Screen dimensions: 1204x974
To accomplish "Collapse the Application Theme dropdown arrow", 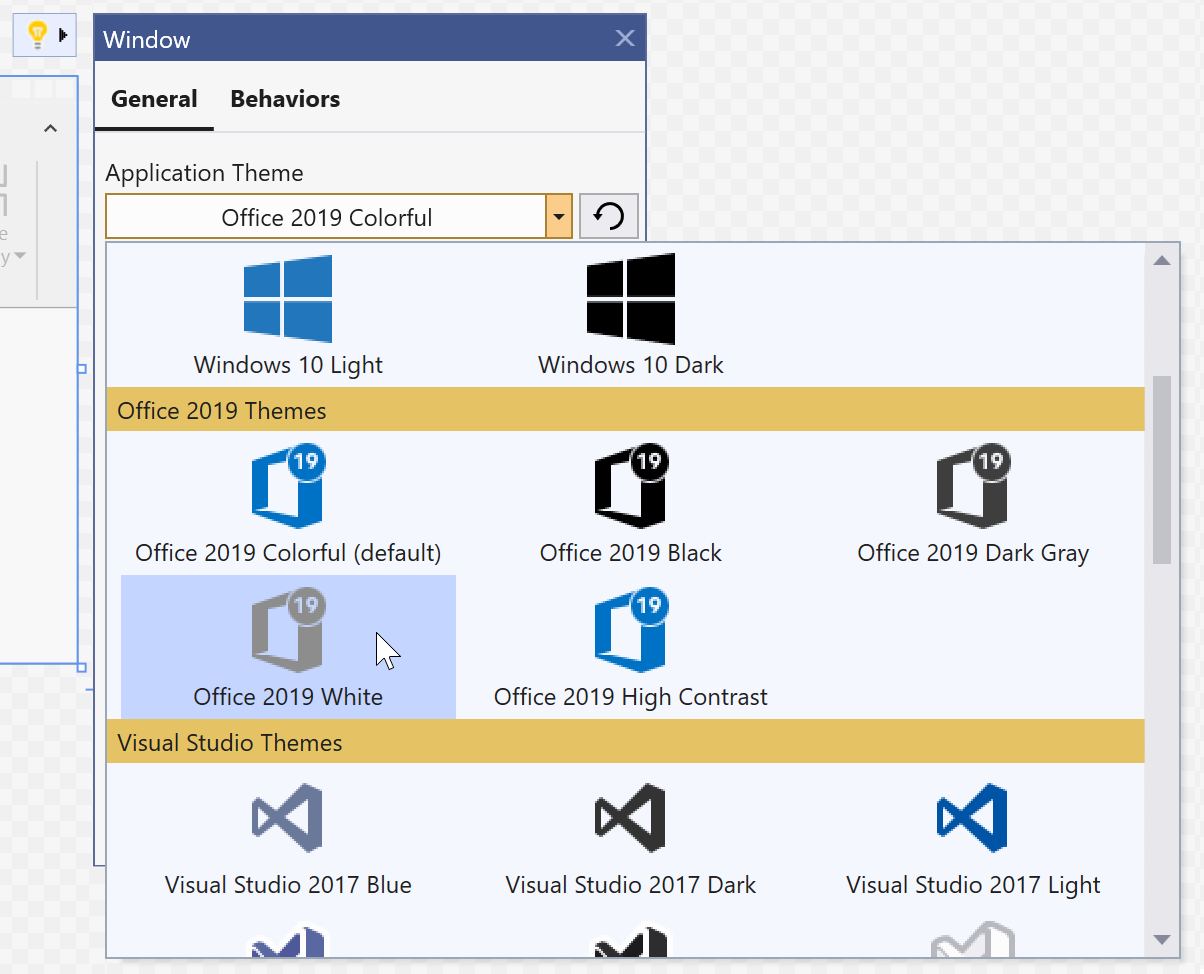I will pos(559,217).
